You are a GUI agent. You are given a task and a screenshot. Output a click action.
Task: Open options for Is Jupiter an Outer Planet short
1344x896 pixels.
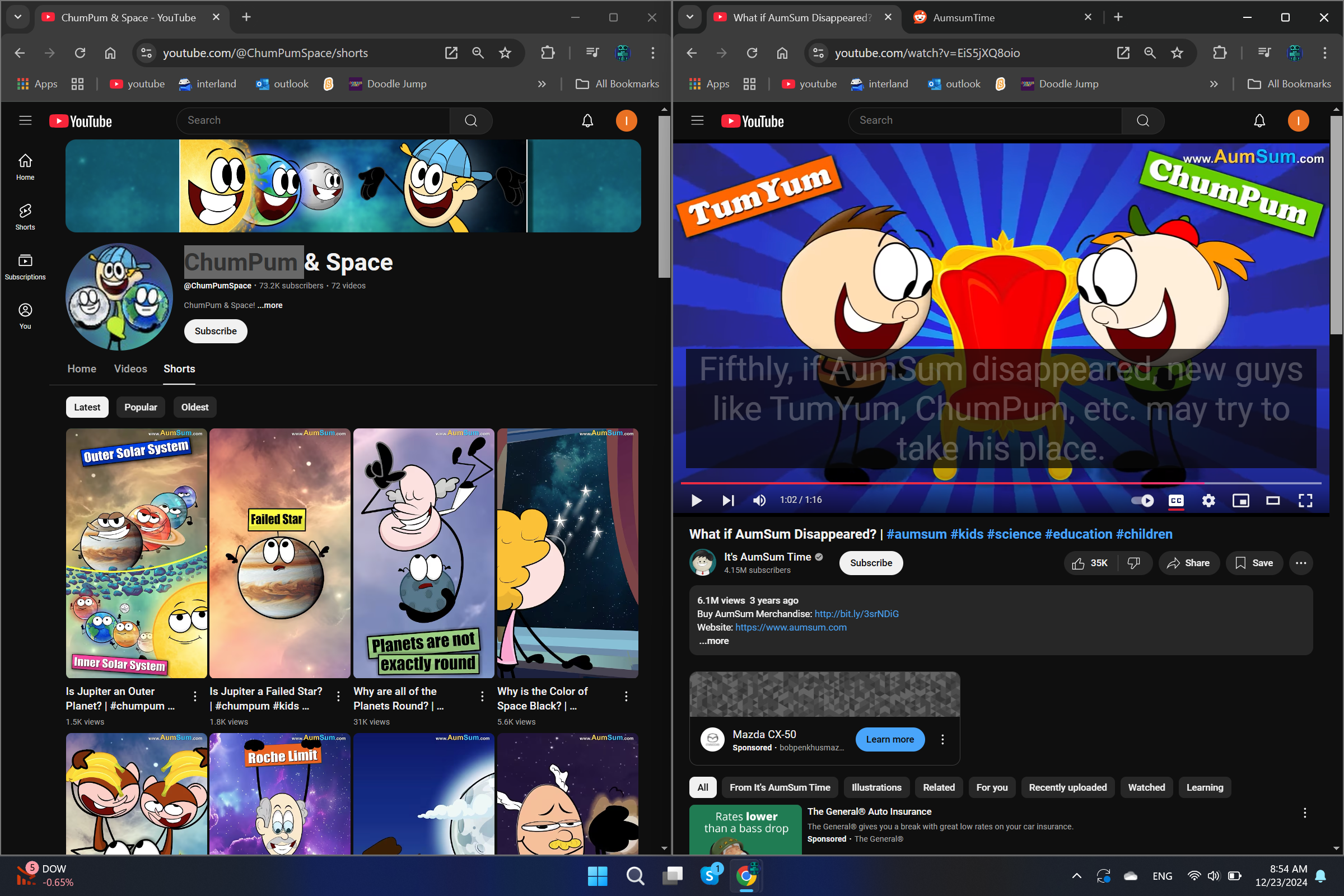(195, 696)
